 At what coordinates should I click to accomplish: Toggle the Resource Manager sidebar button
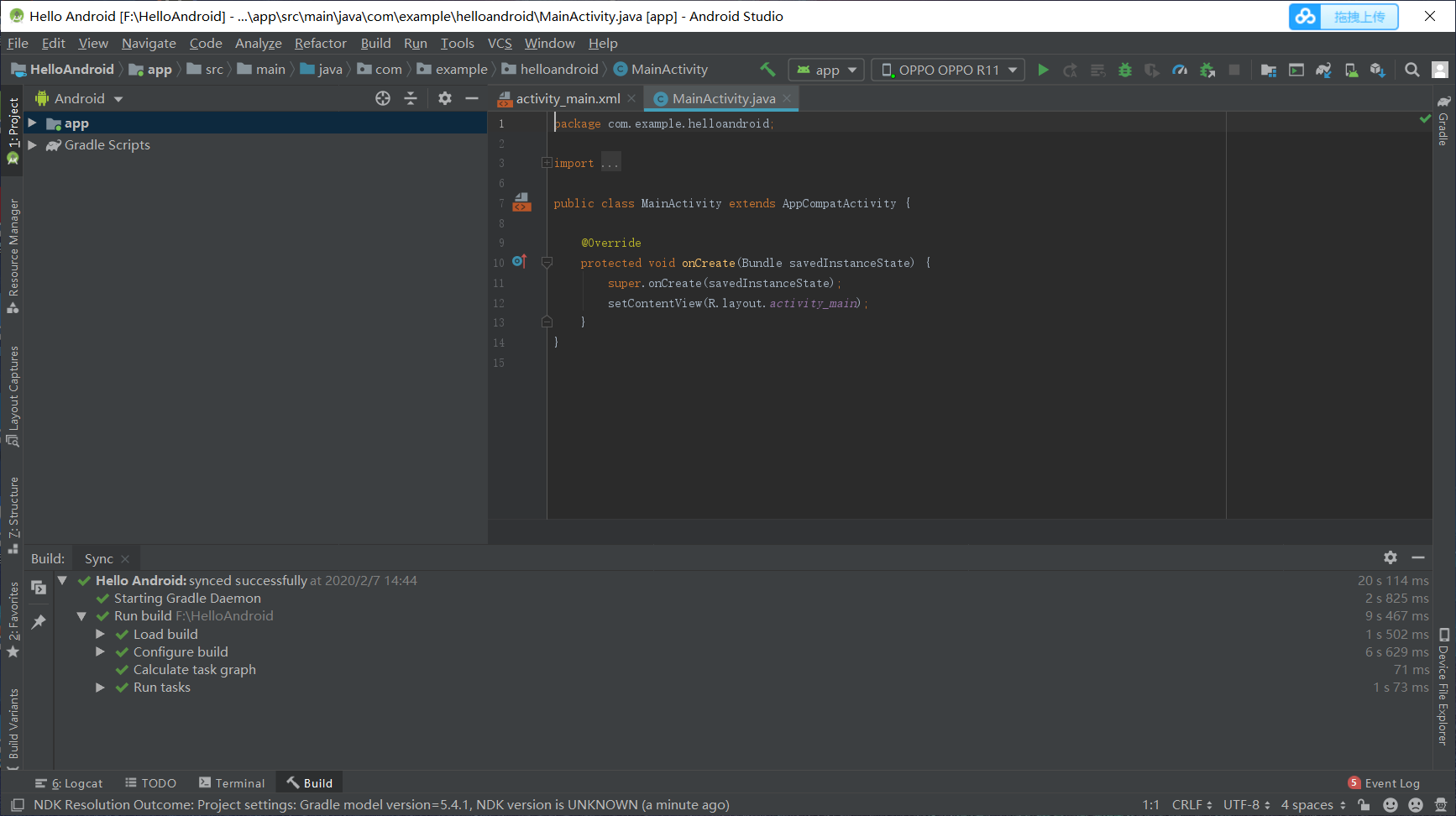pos(13,256)
